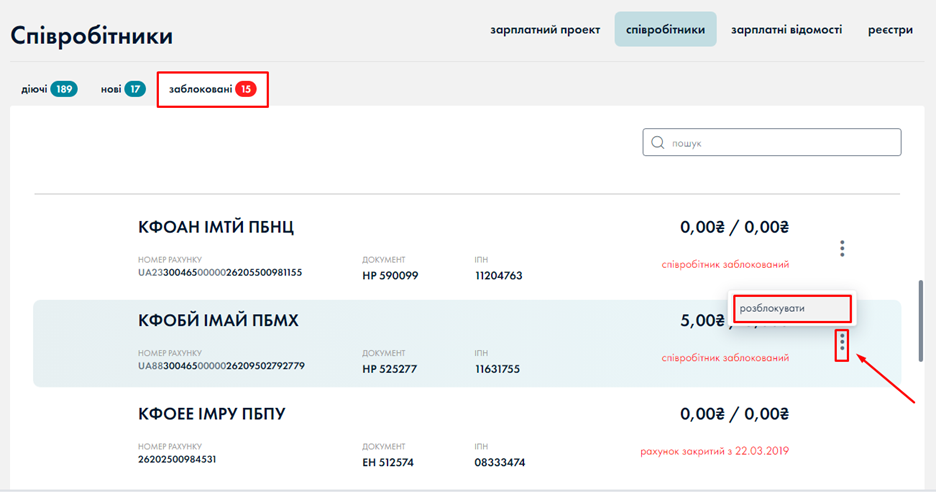936x492 pixels.
Task: Select the заблоковані tab
Action: [x=200, y=89]
